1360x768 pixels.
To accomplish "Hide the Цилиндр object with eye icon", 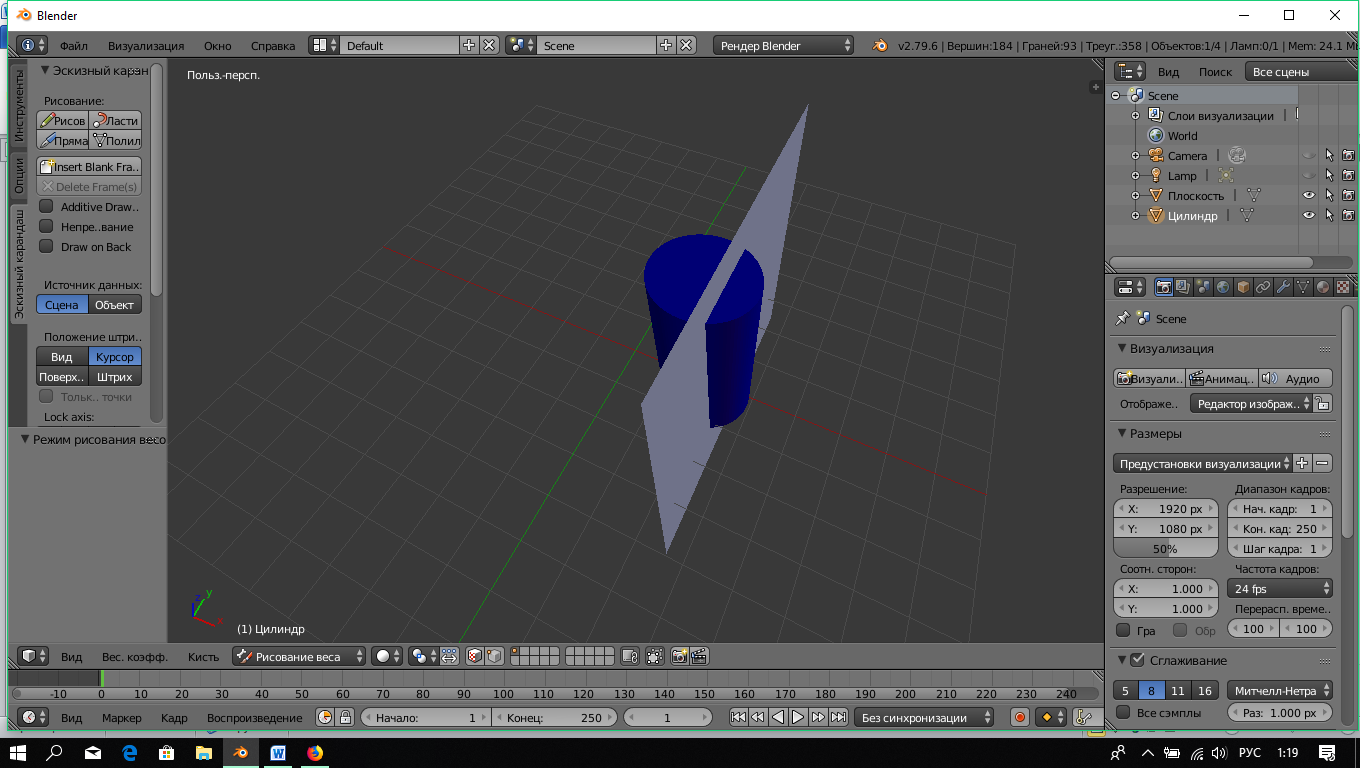I will pos(1308,215).
